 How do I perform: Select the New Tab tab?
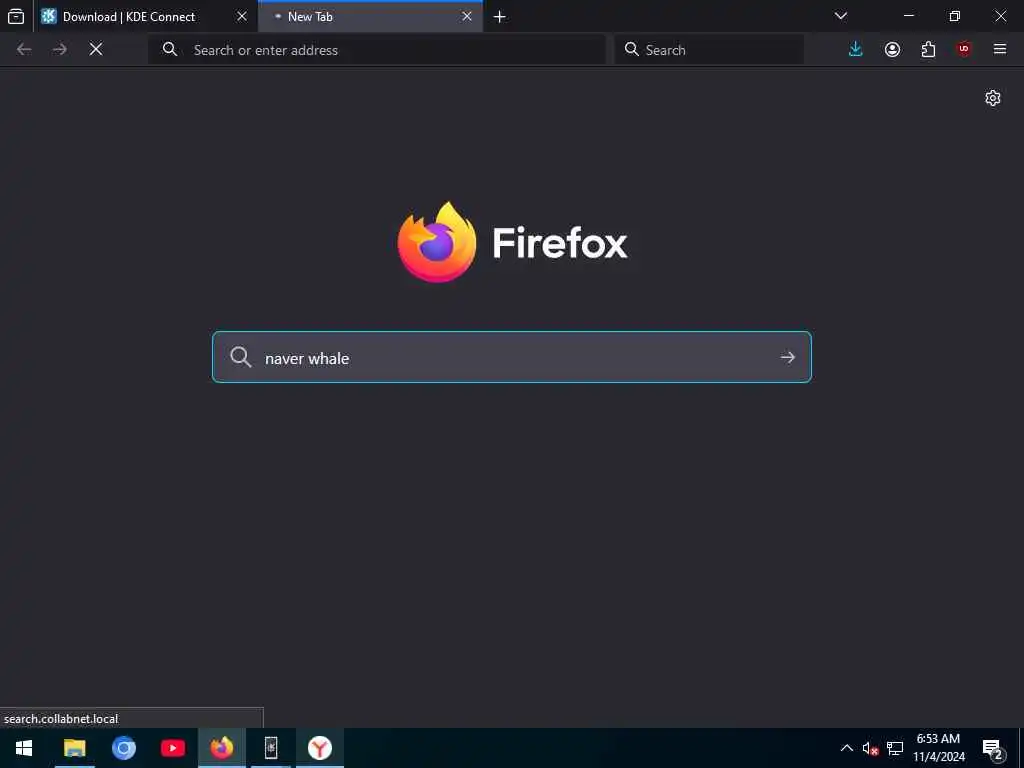370,16
